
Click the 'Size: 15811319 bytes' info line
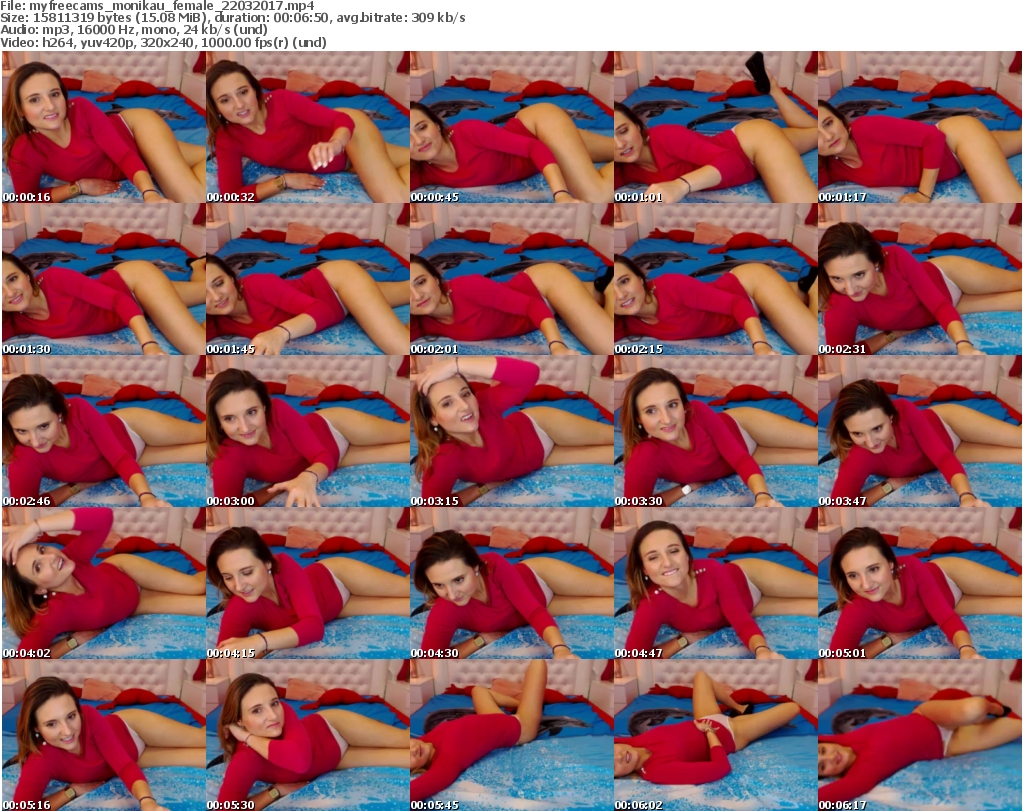pyautogui.click(x=232, y=18)
